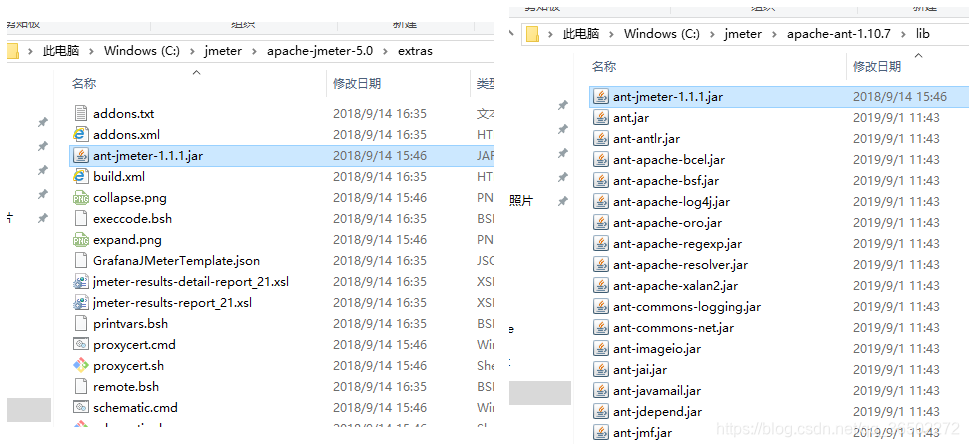
Task: Select the file name remote.bsh
Action: tap(126, 387)
